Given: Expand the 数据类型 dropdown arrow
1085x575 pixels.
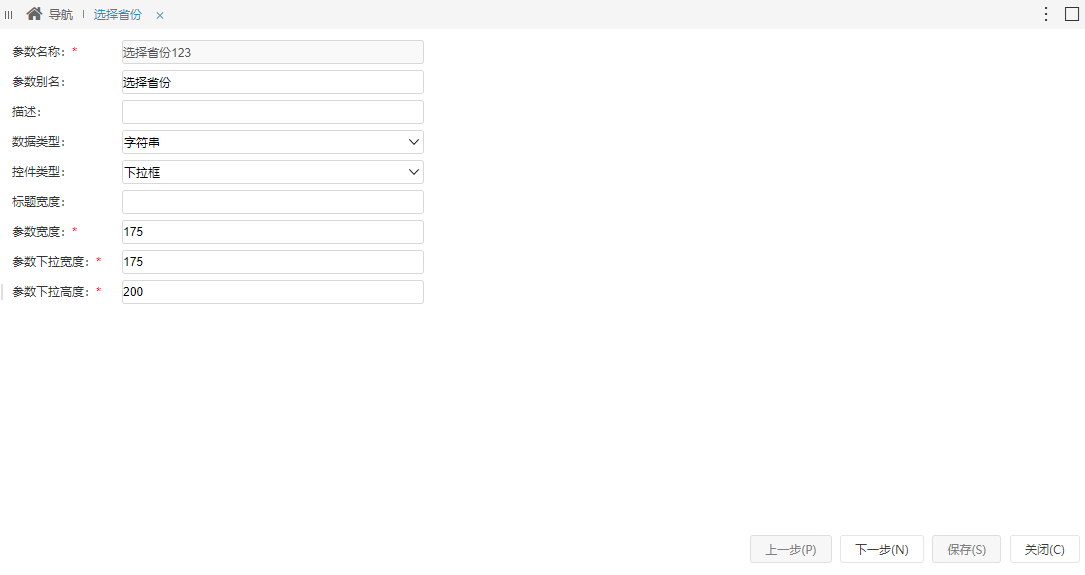Looking at the screenshot, I should 414,142.
